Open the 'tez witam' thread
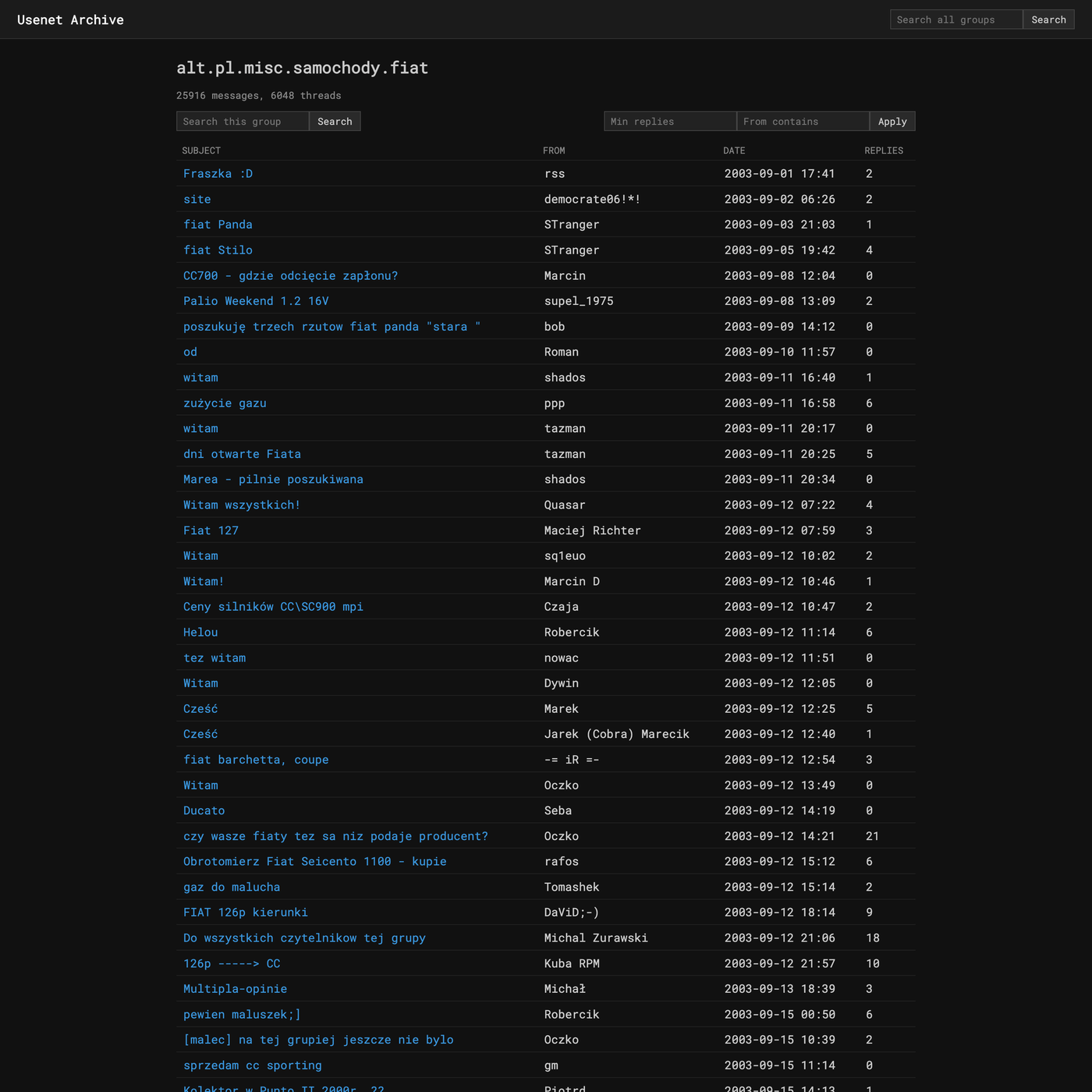This screenshot has width=1092, height=1092. coord(214,658)
